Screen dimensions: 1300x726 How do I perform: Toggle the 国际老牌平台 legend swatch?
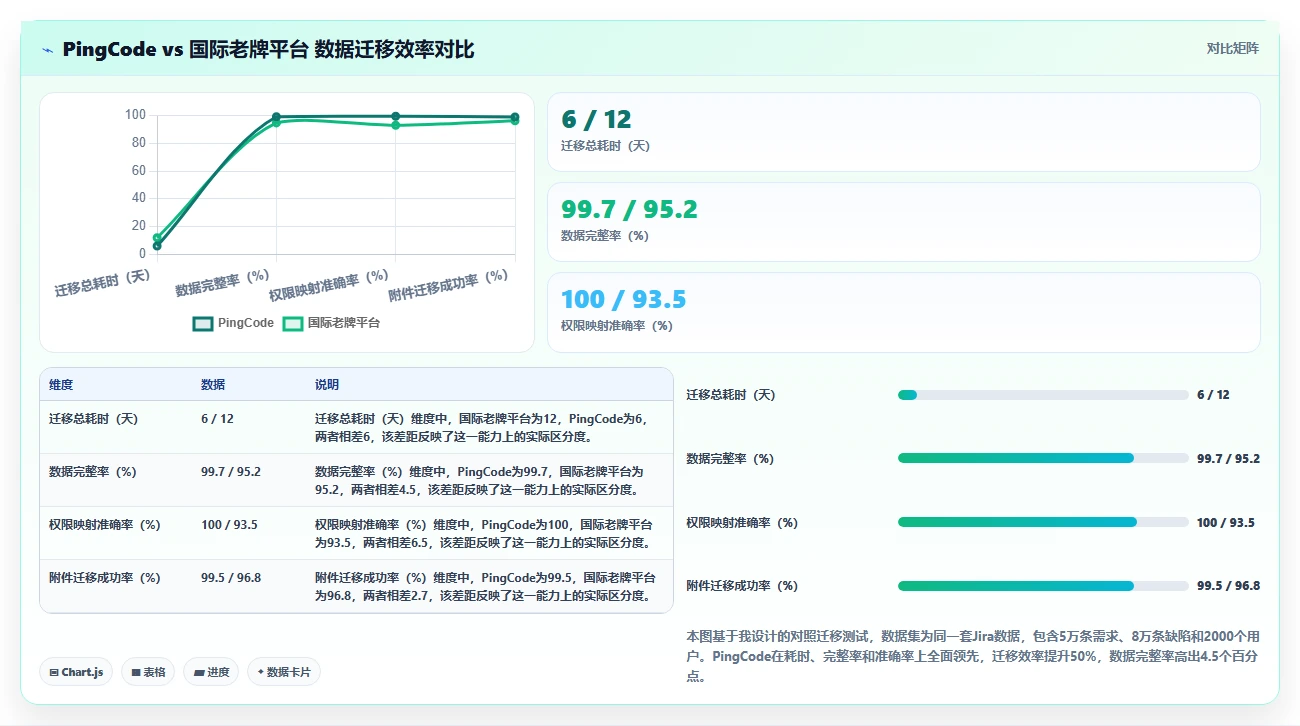(x=293, y=323)
